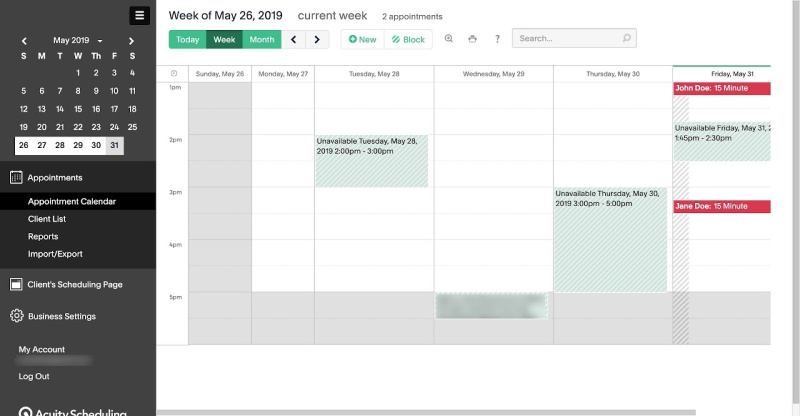Click the Business Settings gear icon

click(16, 316)
